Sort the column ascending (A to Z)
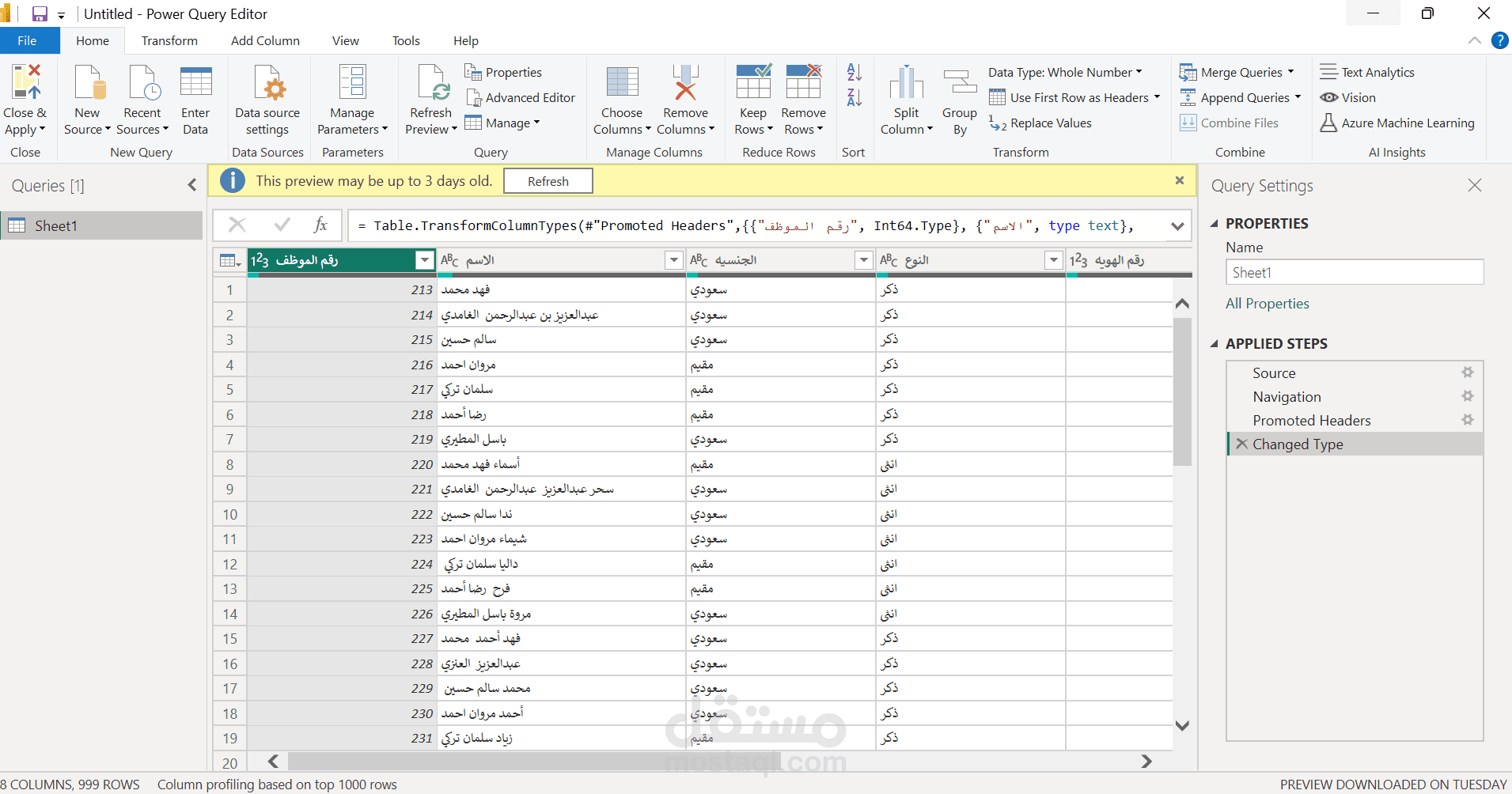The width and height of the screenshot is (1512, 794). 855,73
